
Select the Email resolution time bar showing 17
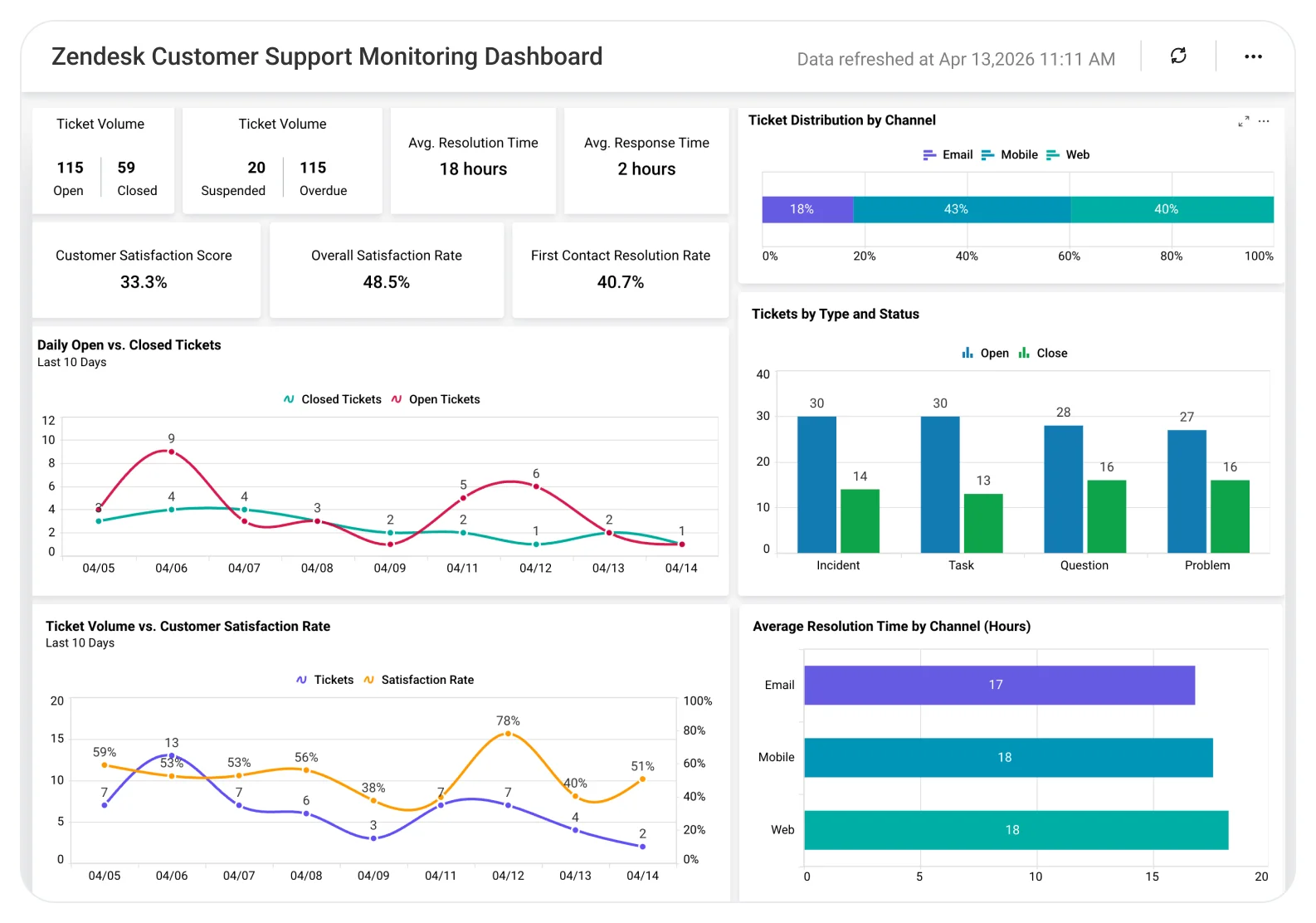point(999,685)
